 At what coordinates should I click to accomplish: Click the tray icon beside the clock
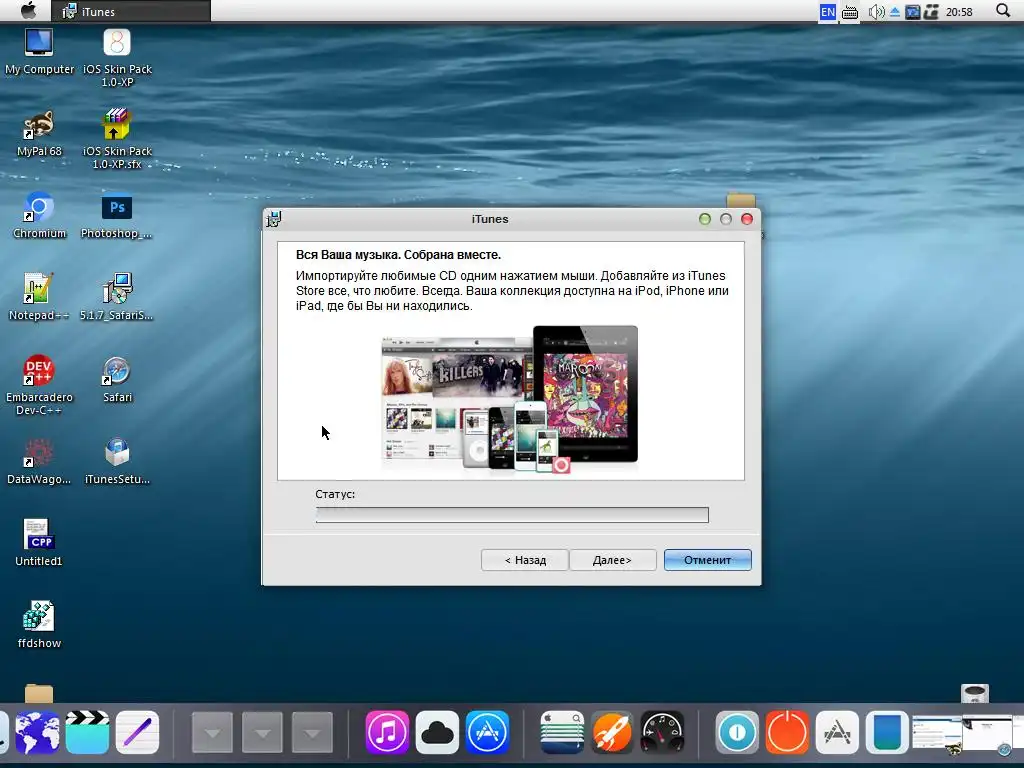(931, 12)
